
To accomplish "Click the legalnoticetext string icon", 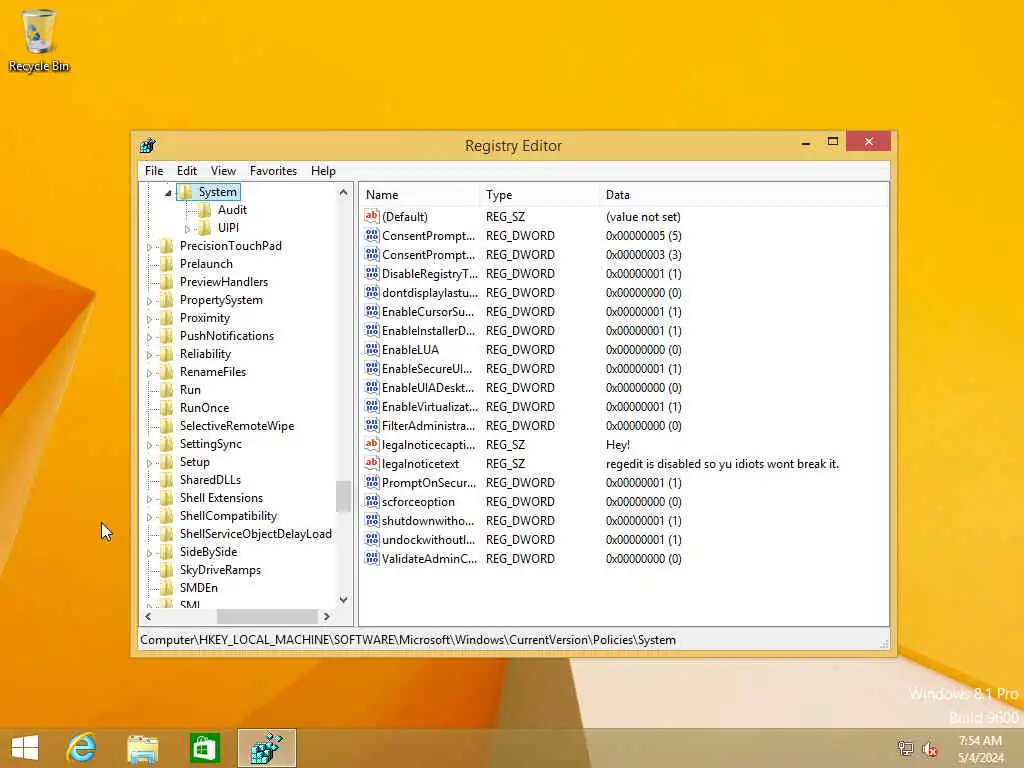I will [372, 463].
